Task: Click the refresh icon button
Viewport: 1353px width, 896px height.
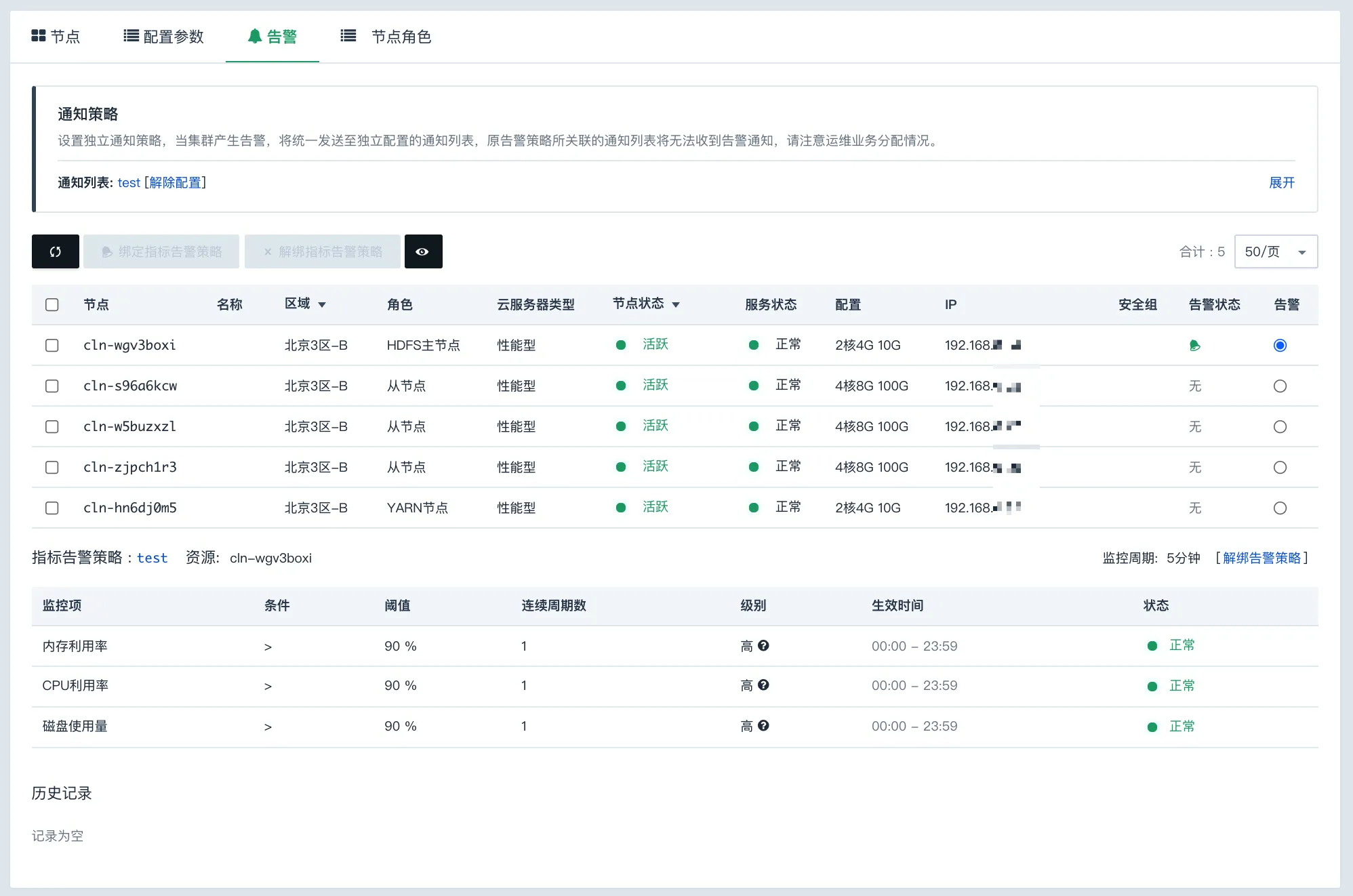Action: (56, 251)
